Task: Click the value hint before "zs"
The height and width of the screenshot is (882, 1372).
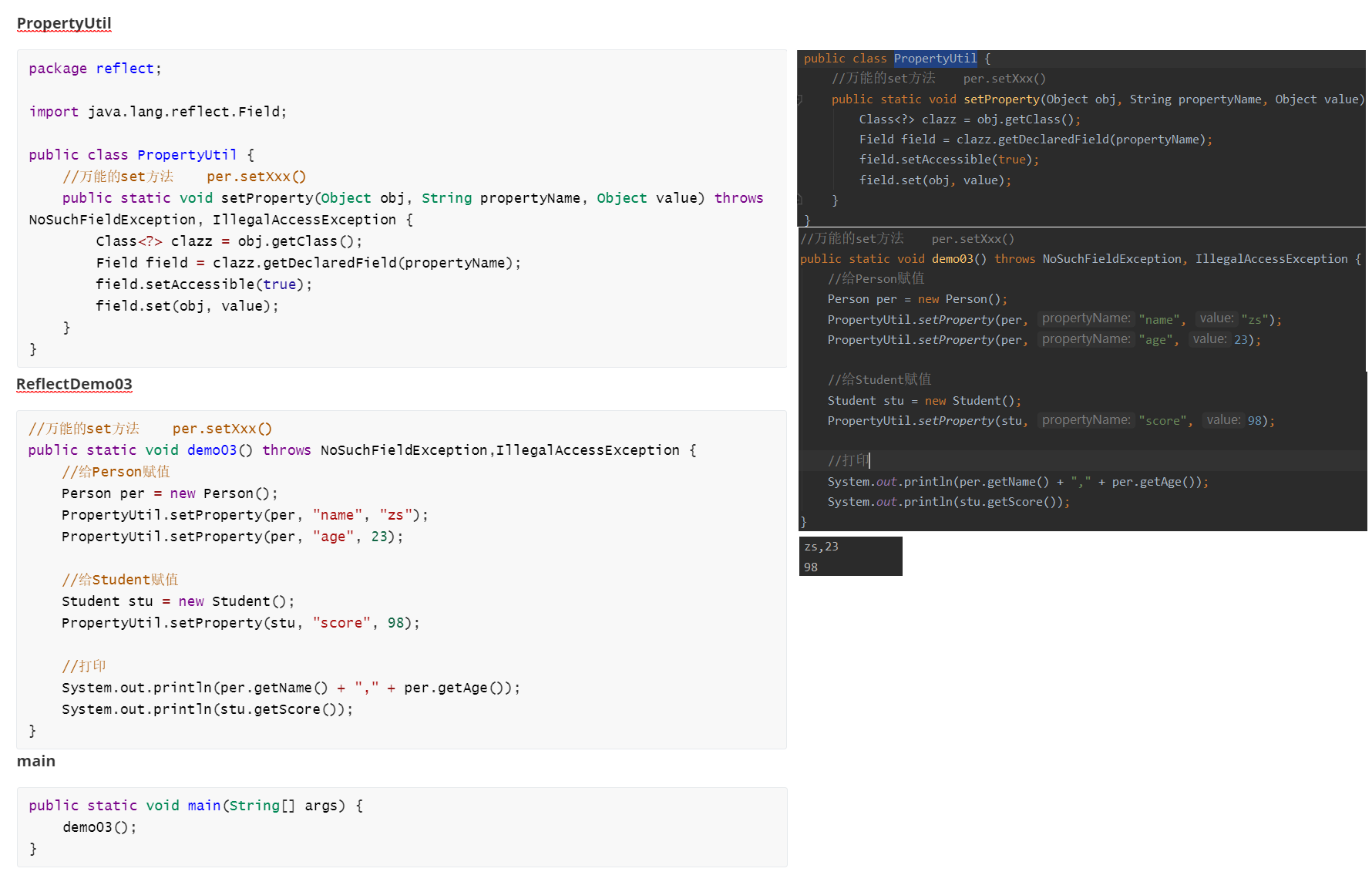Action: [x=1216, y=318]
